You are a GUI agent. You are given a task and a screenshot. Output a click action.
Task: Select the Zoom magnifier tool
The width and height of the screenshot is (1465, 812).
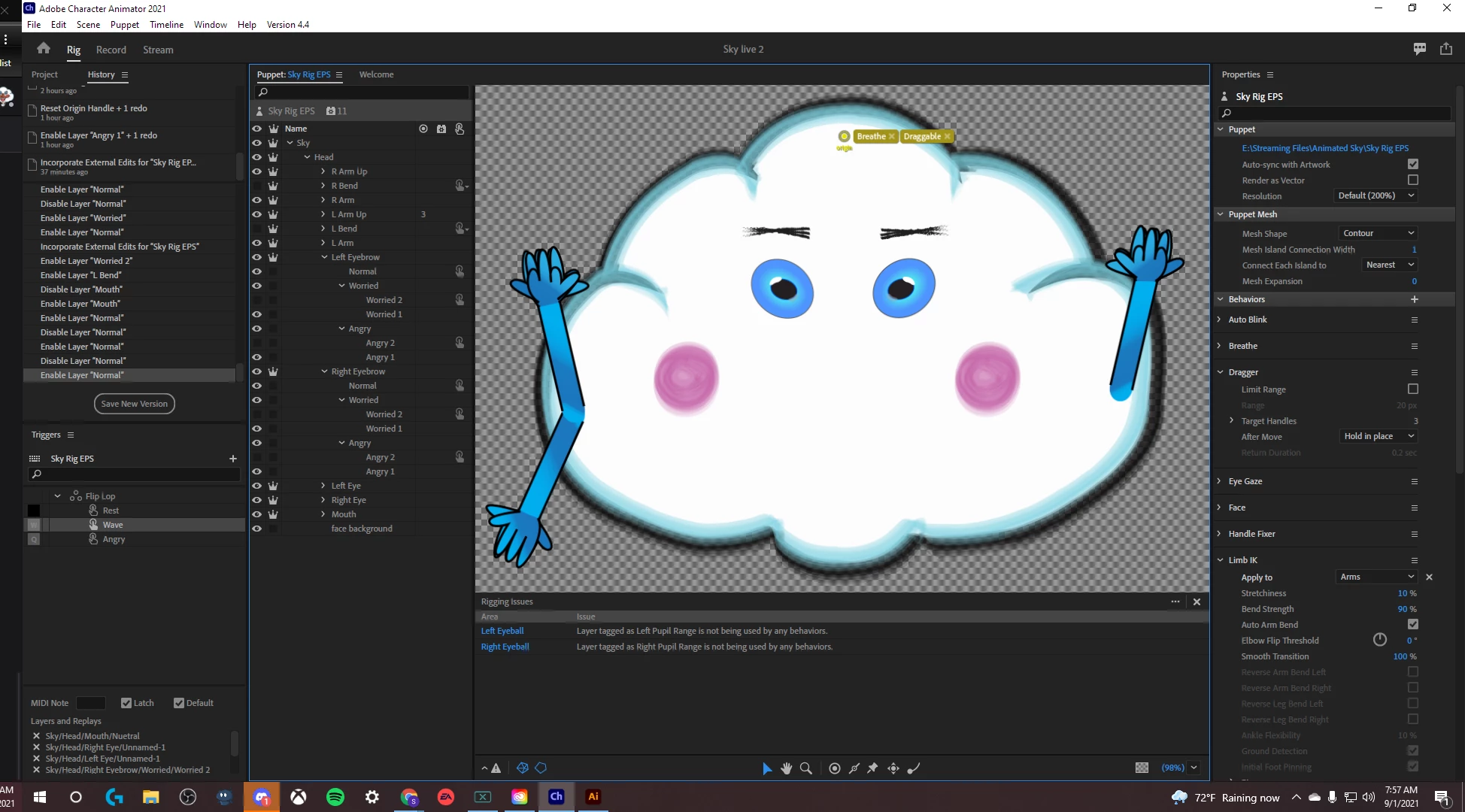pyautogui.click(x=806, y=768)
